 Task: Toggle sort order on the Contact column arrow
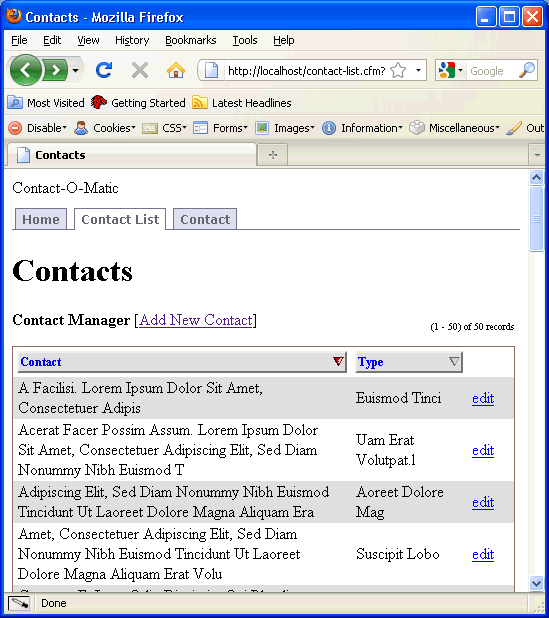pyautogui.click(x=338, y=361)
